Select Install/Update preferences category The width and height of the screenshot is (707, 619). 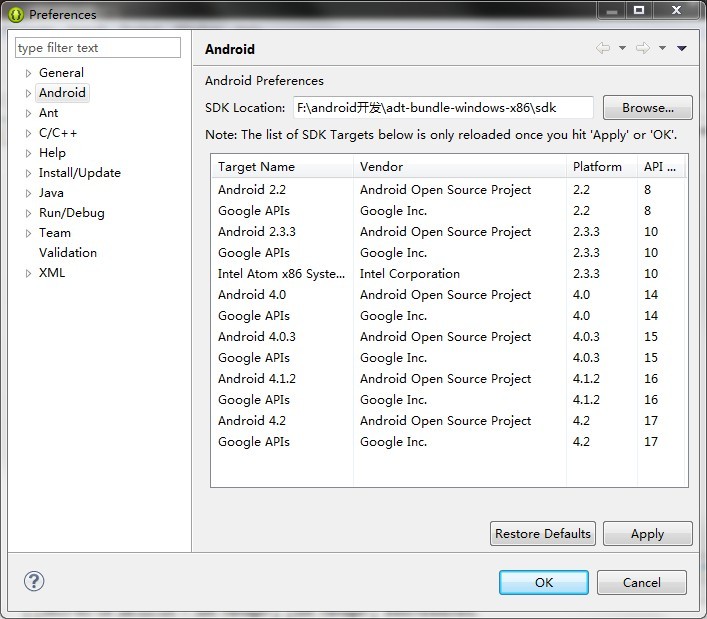[80, 173]
